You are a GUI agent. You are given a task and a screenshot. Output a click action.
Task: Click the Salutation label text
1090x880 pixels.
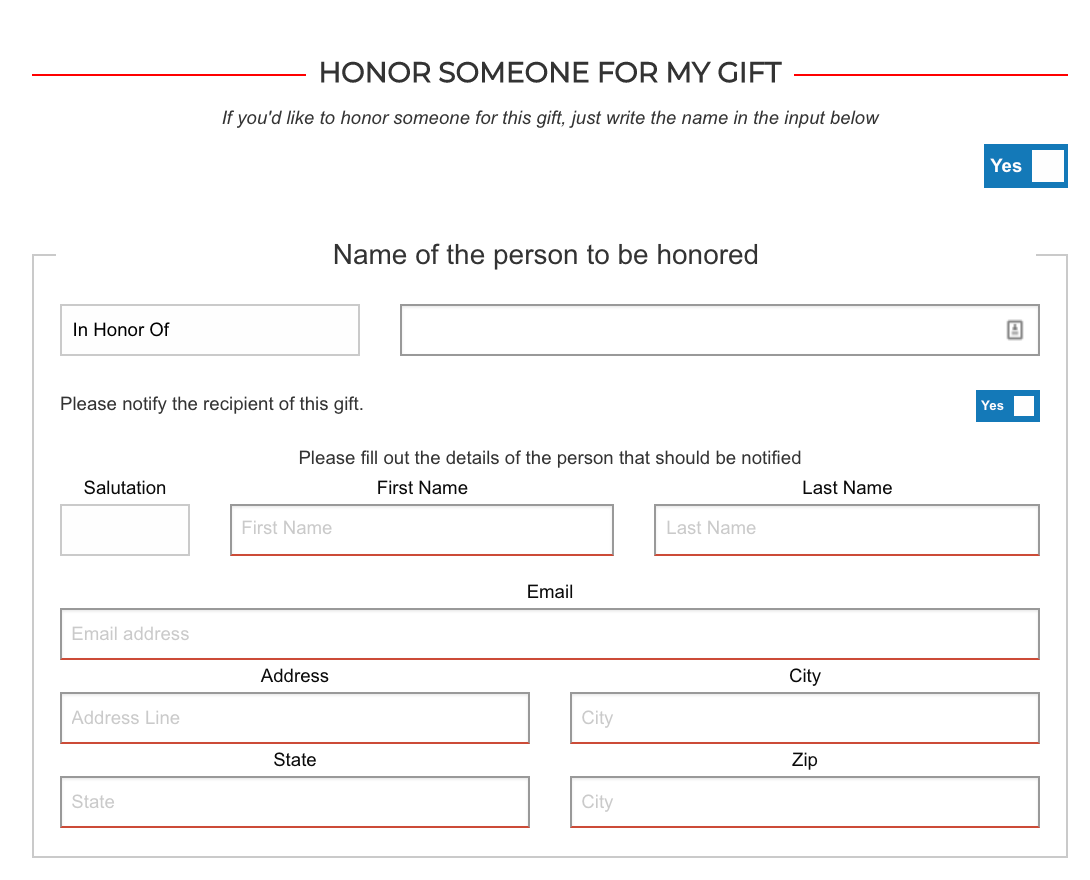coord(125,488)
